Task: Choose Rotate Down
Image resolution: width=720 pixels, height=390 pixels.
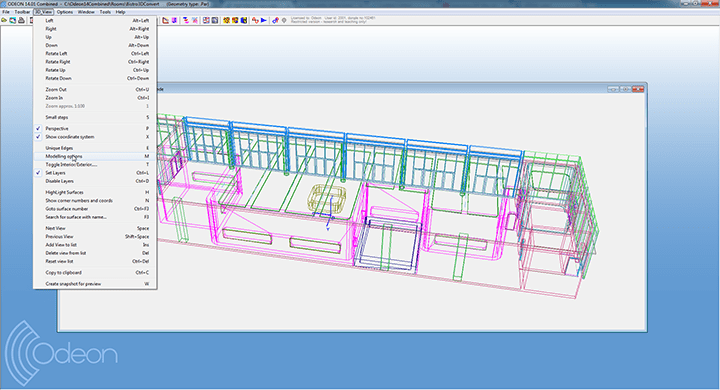Action: [95, 79]
